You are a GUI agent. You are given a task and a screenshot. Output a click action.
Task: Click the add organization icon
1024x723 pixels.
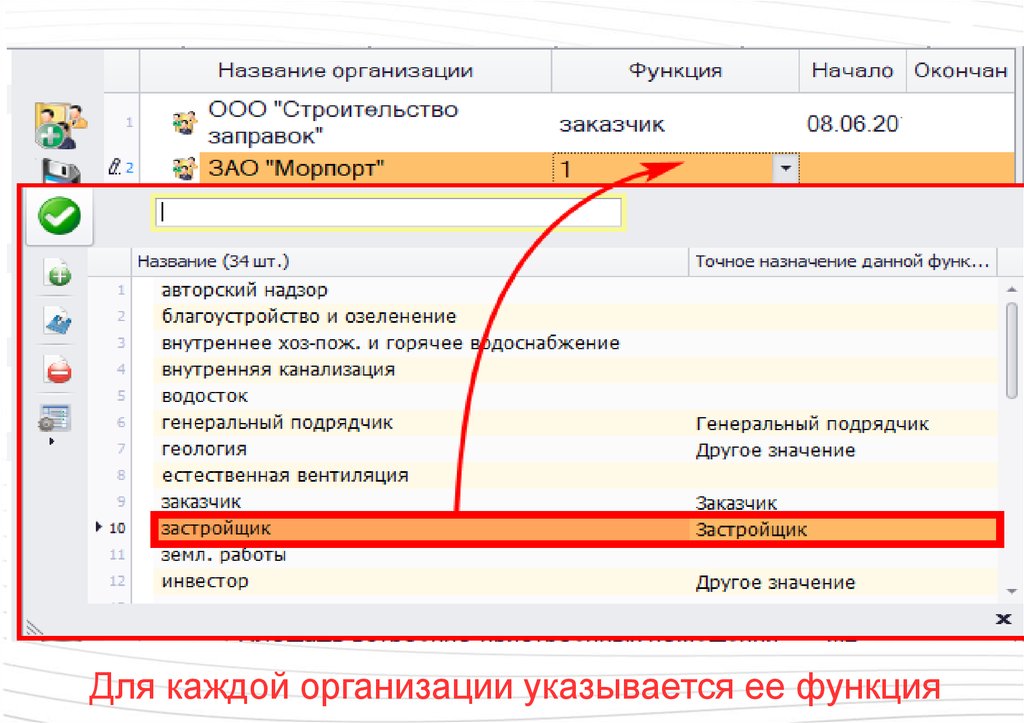pos(60,124)
